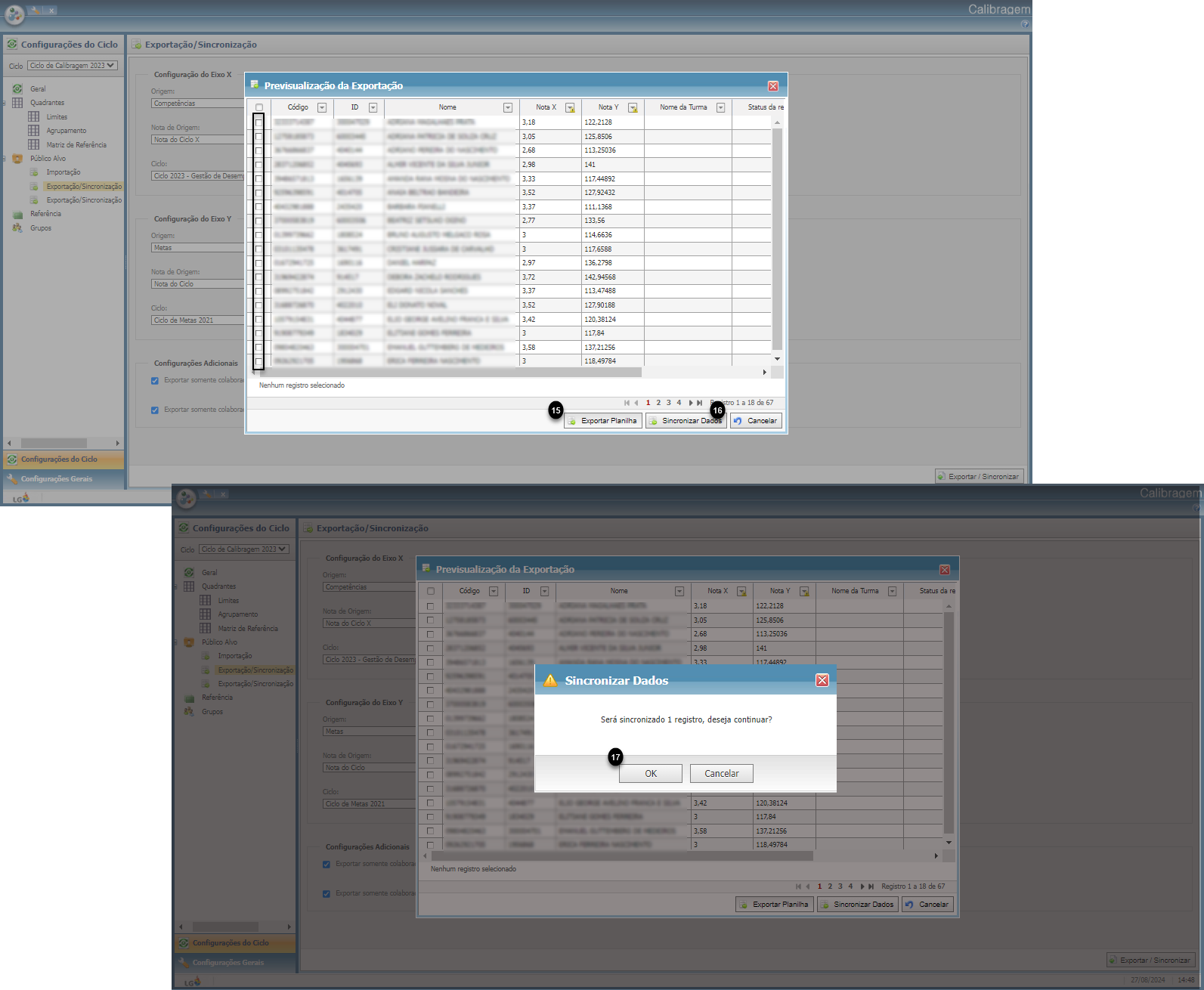This screenshot has width=1204, height=990.
Task: Open Código column filter in upper screenshot
Action: click(x=322, y=107)
